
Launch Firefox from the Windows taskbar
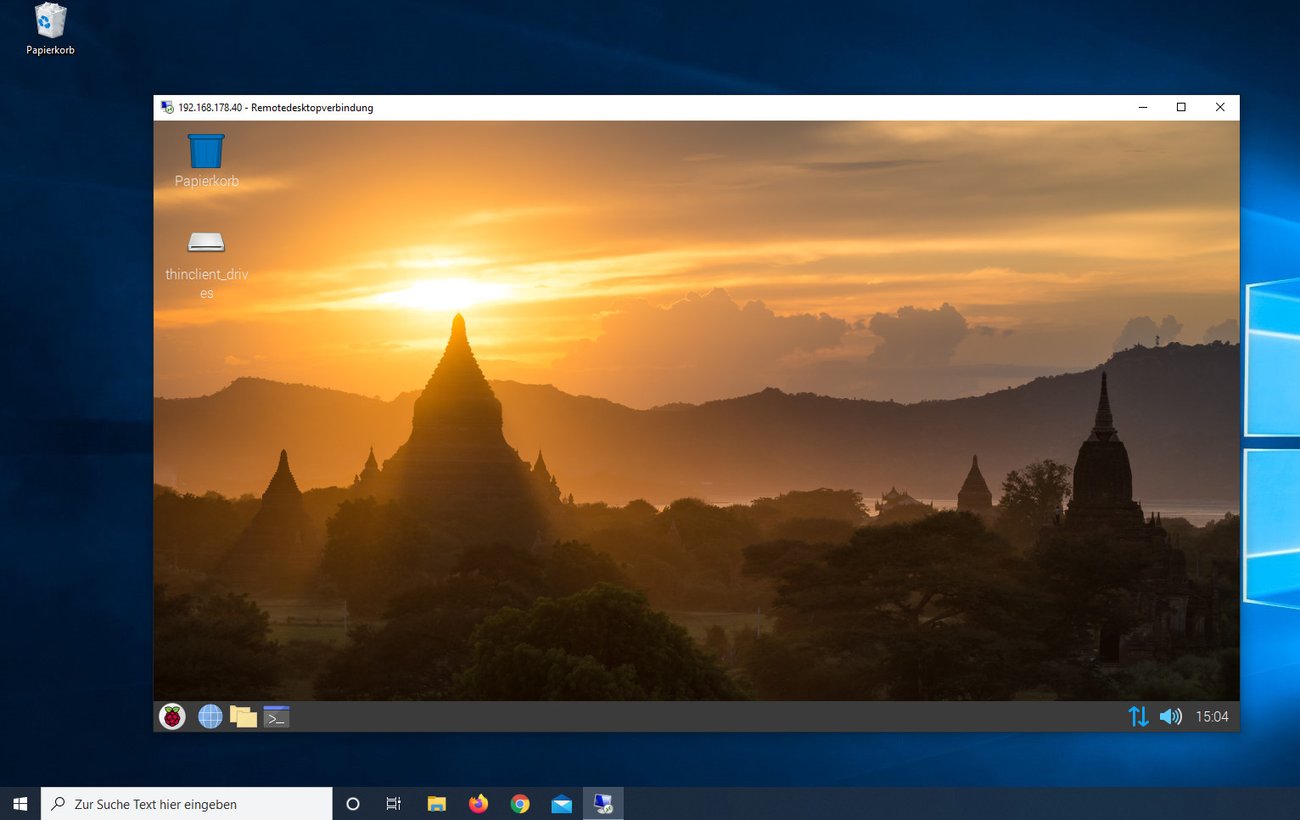click(478, 804)
